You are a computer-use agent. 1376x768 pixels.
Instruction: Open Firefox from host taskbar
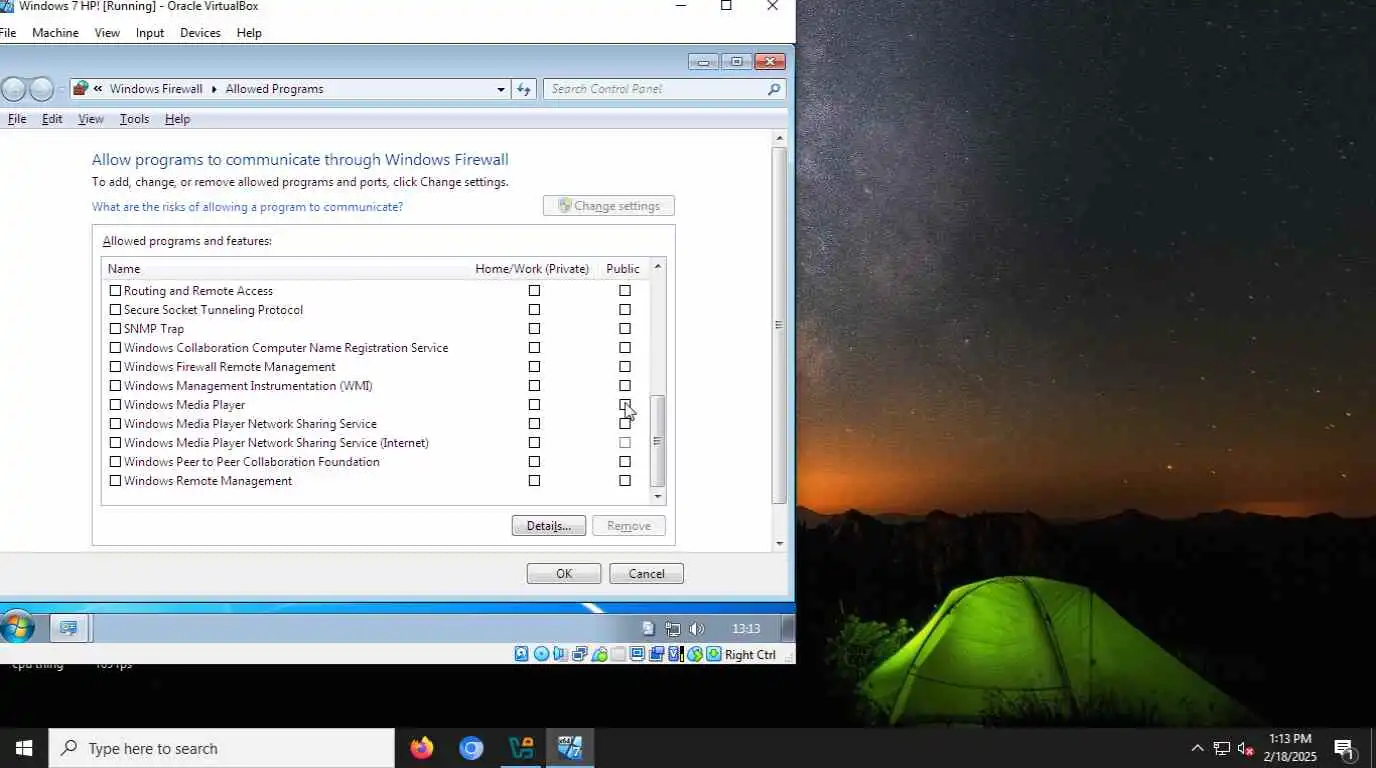point(422,748)
